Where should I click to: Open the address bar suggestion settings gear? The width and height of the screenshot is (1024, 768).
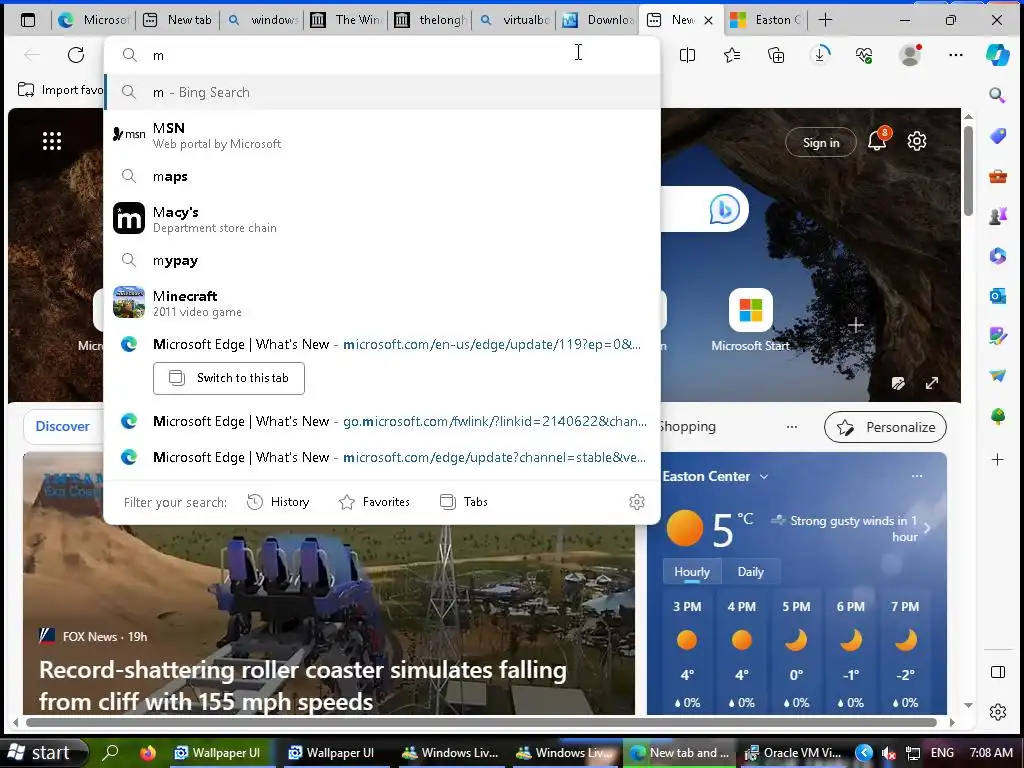[x=637, y=502]
